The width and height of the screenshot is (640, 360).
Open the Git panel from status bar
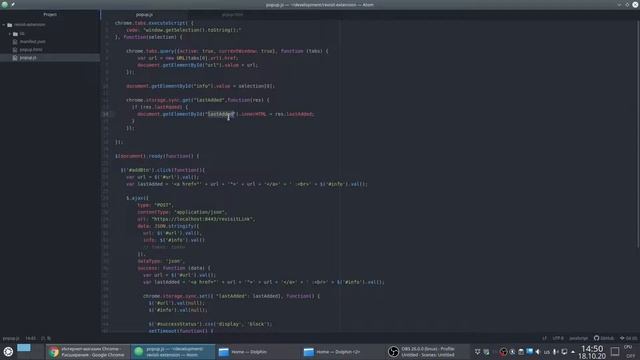(628, 338)
